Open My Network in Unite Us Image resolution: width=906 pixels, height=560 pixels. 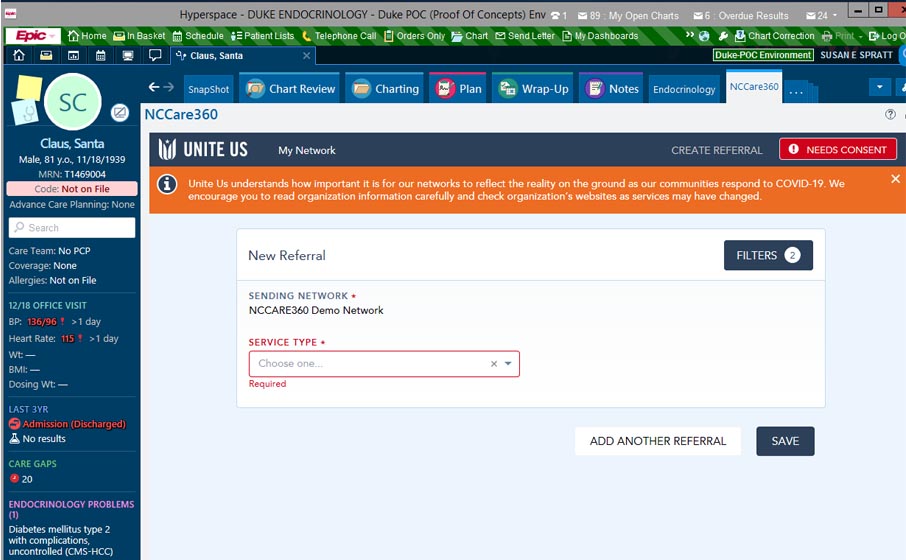[x=307, y=150]
